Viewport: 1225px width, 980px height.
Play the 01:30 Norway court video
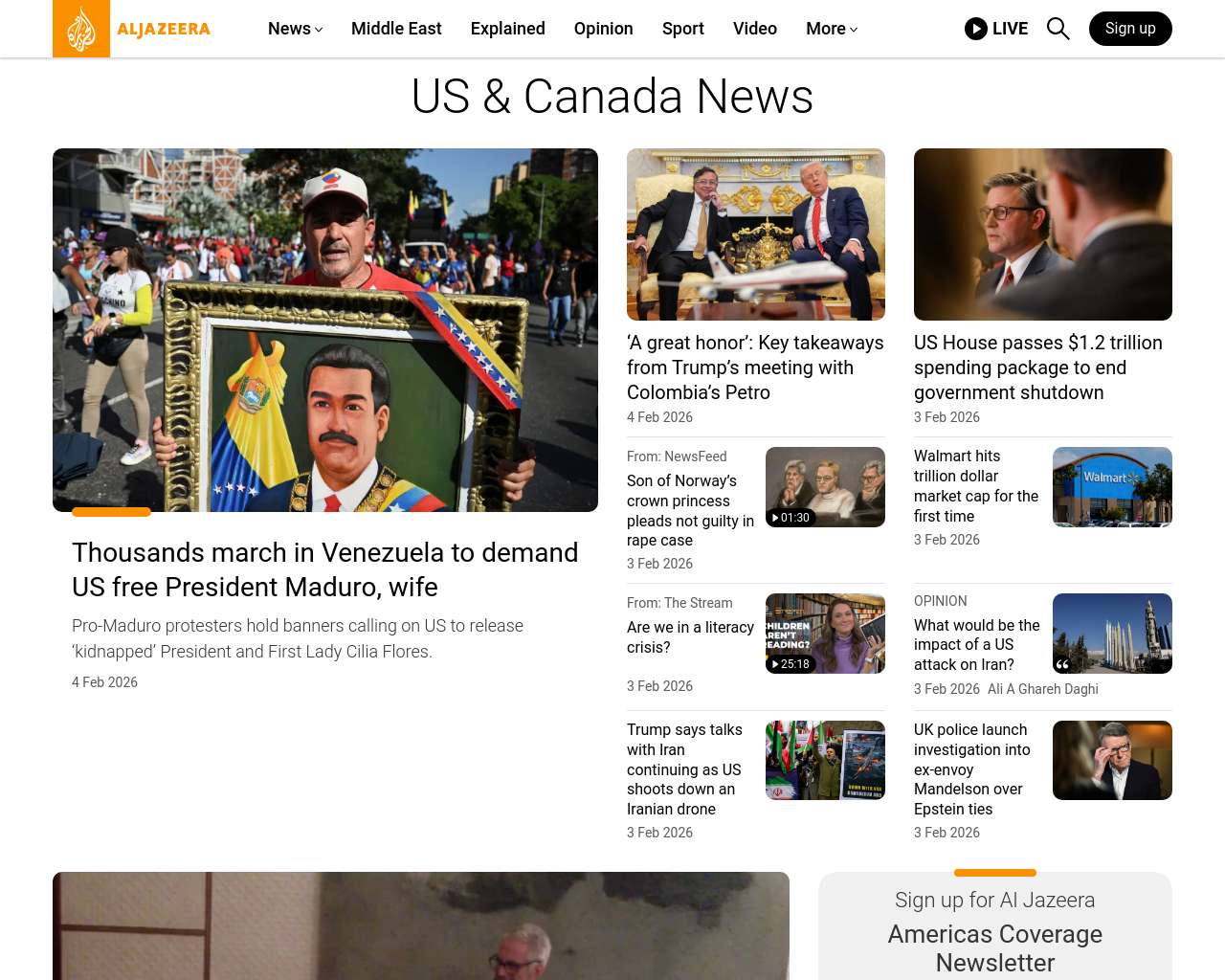[x=791, y=518]
